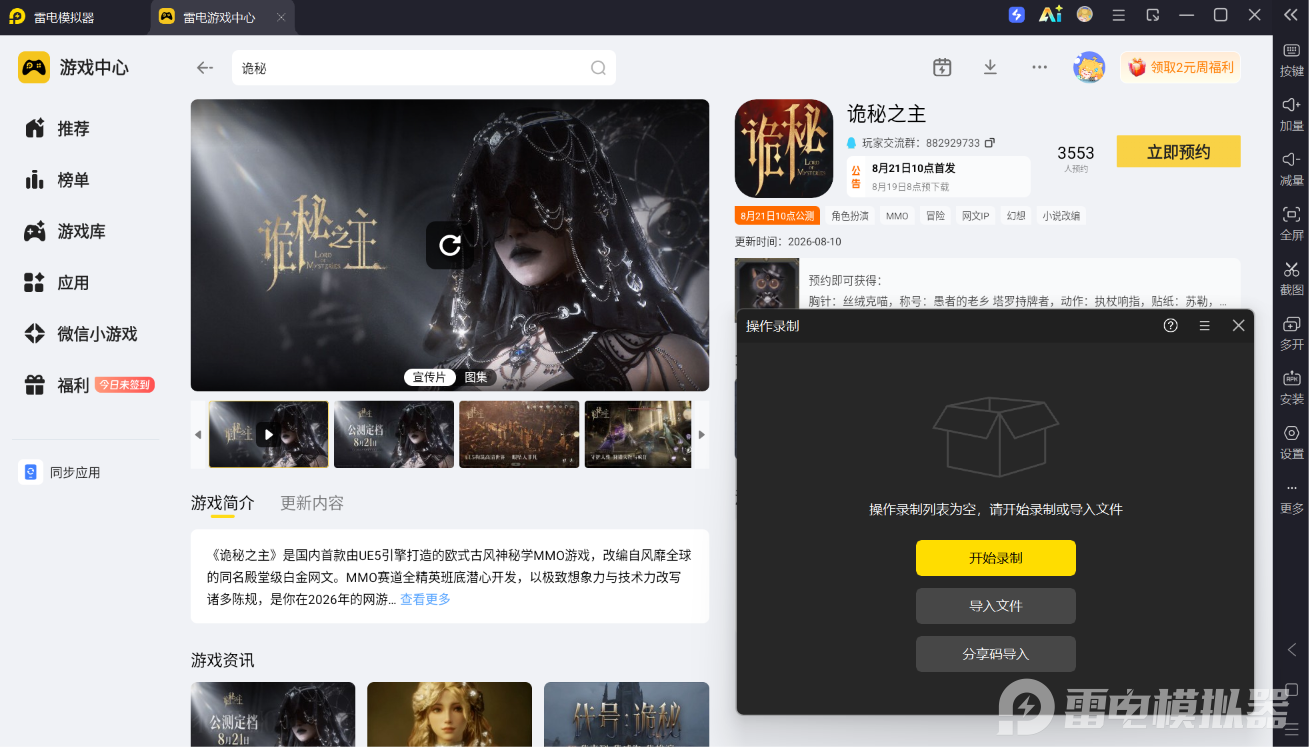Click the 分享码导入 button
The height and width of the screenshot is (747, 1309).
(996, 654)
